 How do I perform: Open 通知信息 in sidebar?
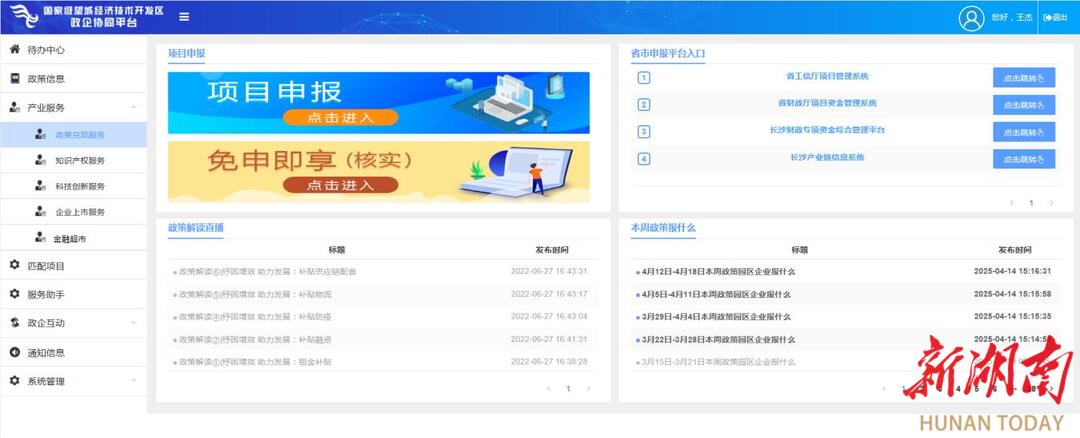(46, 353)
